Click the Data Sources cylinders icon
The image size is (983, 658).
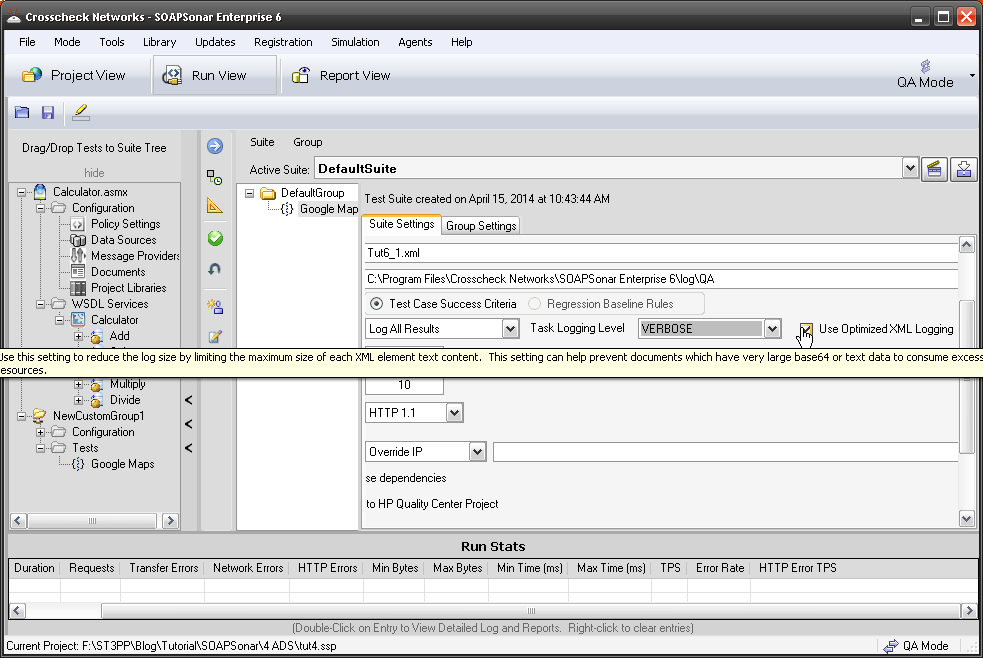click(x=78, y=240)
